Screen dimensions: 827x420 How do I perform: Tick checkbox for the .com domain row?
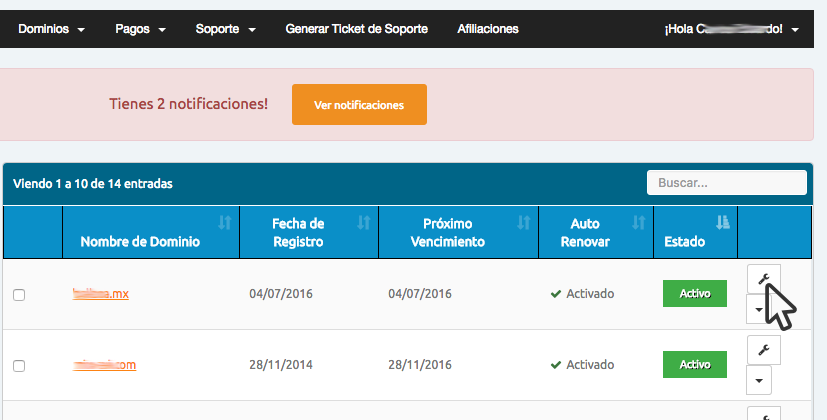[x=19, y=366]
